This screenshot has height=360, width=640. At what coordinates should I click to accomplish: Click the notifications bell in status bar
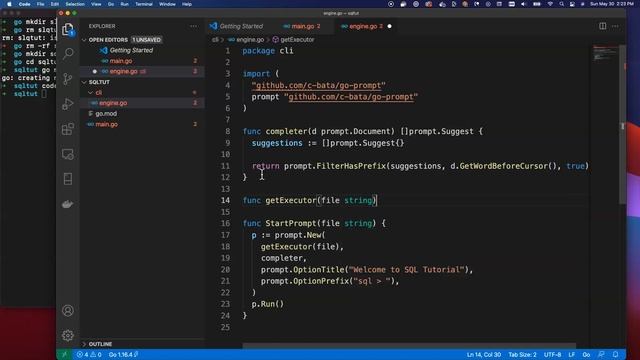pyautogui.click(x=616, y=355)
